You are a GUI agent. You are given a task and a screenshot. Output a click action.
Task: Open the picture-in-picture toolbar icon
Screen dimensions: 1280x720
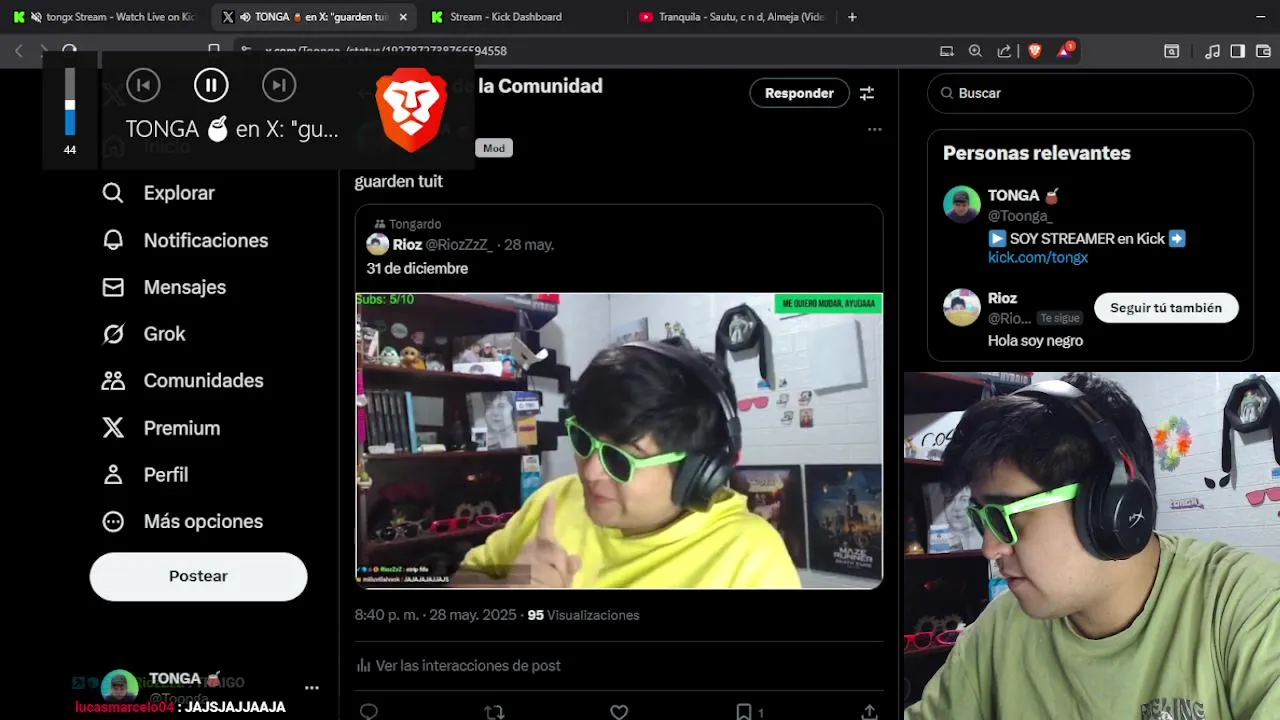click(1171, 51)
